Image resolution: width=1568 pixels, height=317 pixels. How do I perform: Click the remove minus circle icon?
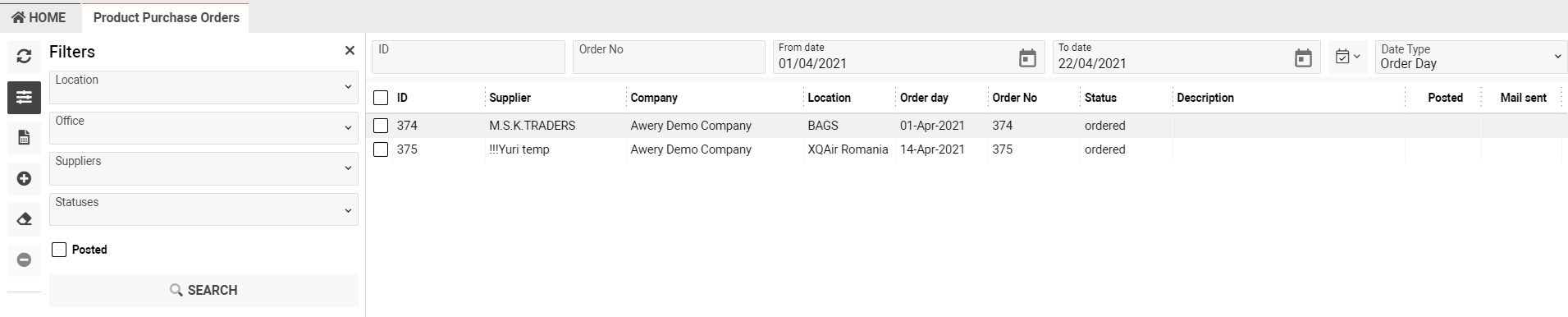(24, 260)
